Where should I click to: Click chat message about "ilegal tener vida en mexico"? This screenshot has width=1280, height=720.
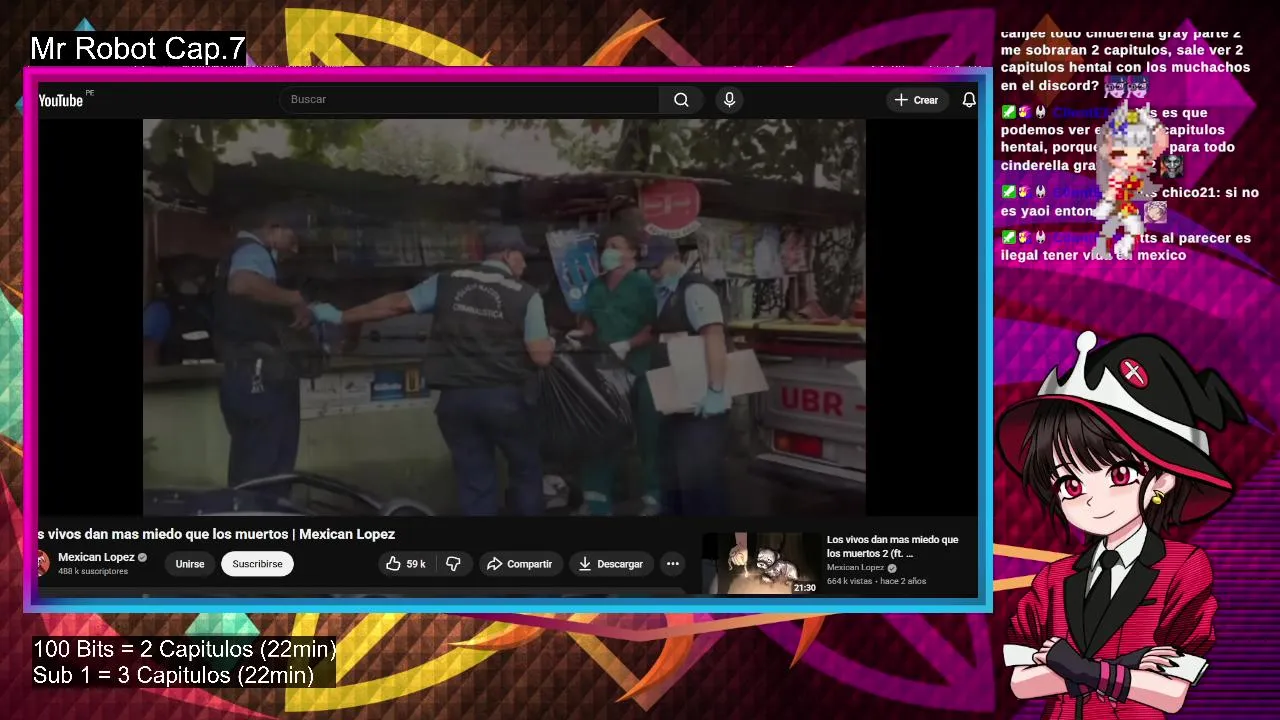[1126, 247]
